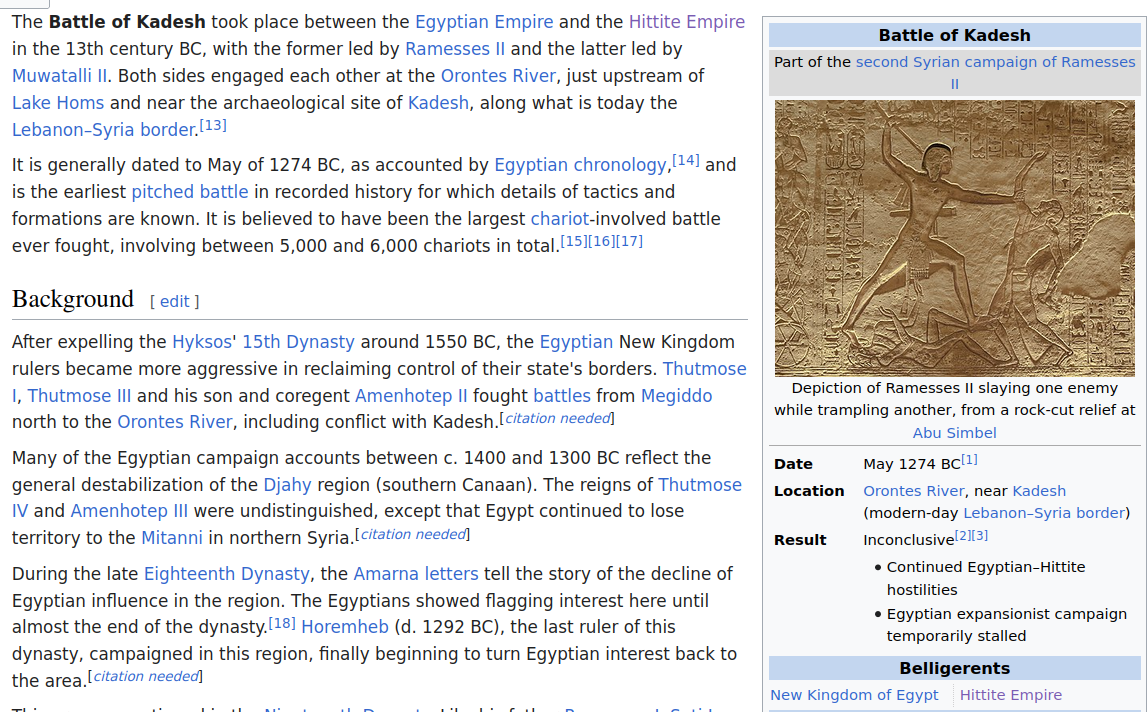1147x712 pixels.
Task: Jump to citation 17
Action: pos(630,241)
